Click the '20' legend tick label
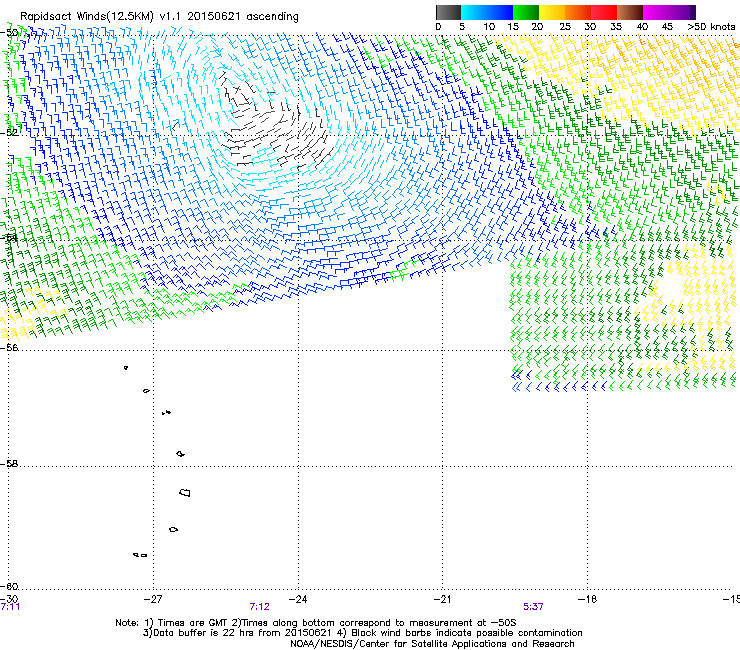This screenshot has height=650, width=740. pos(537,27)
